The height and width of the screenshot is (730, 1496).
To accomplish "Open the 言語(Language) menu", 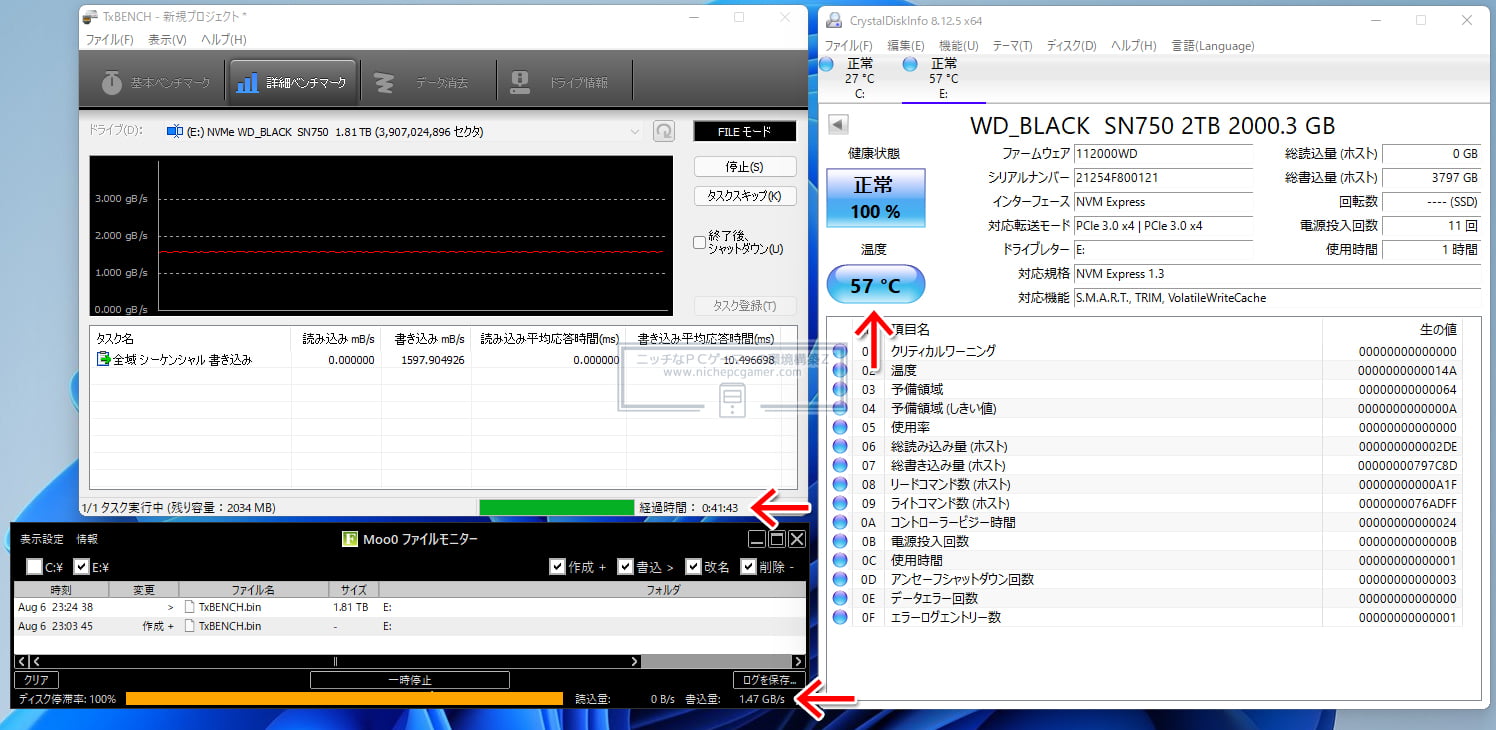I will 1212,46.
